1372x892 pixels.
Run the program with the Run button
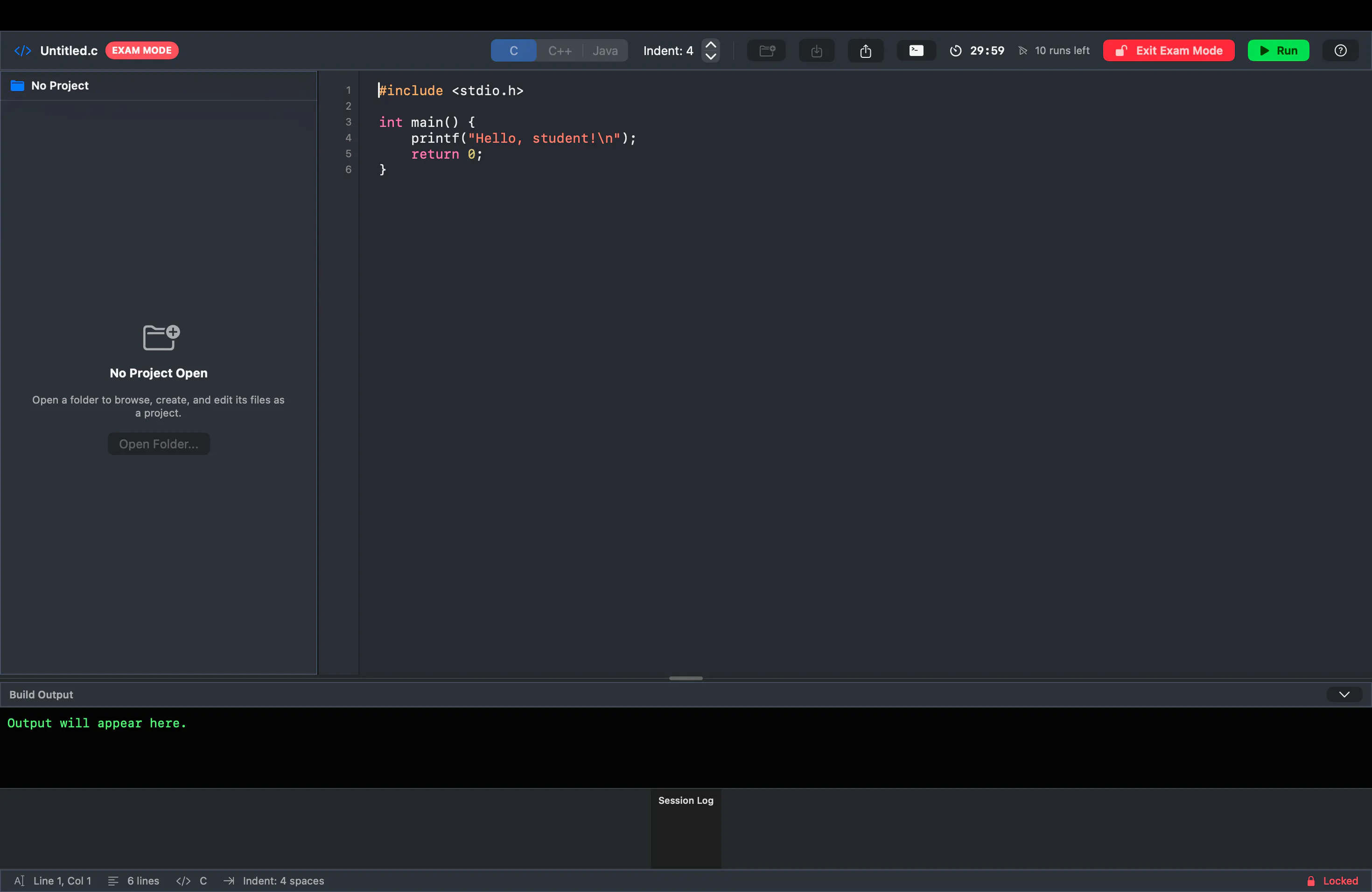1278,51
